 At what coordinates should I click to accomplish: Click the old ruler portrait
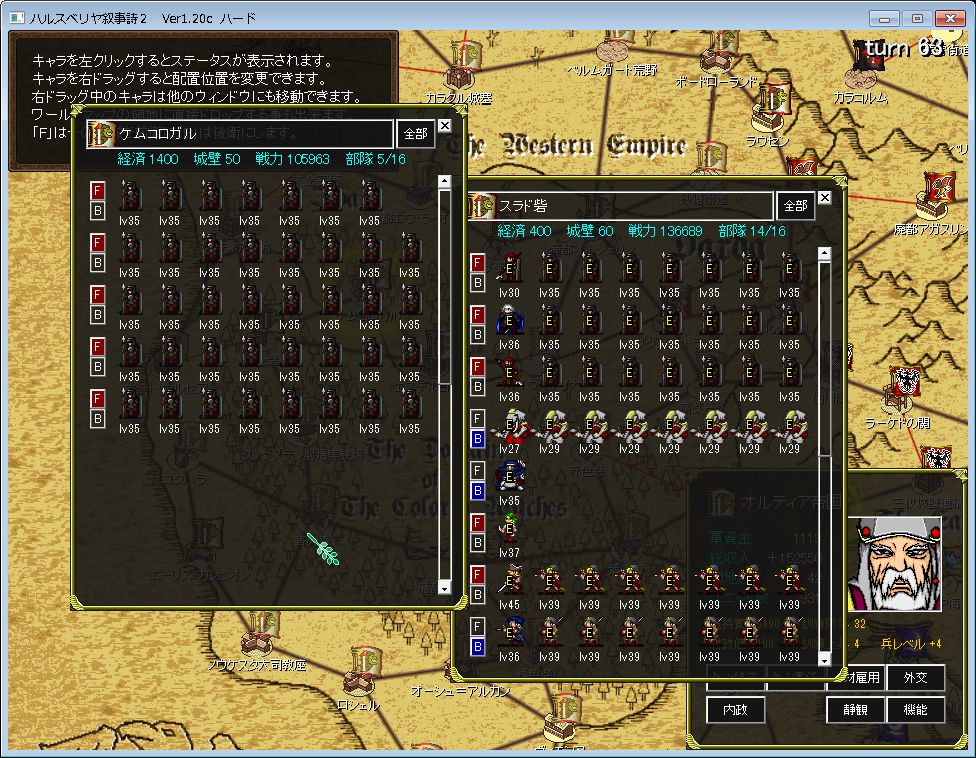click(x=894, y=563)
